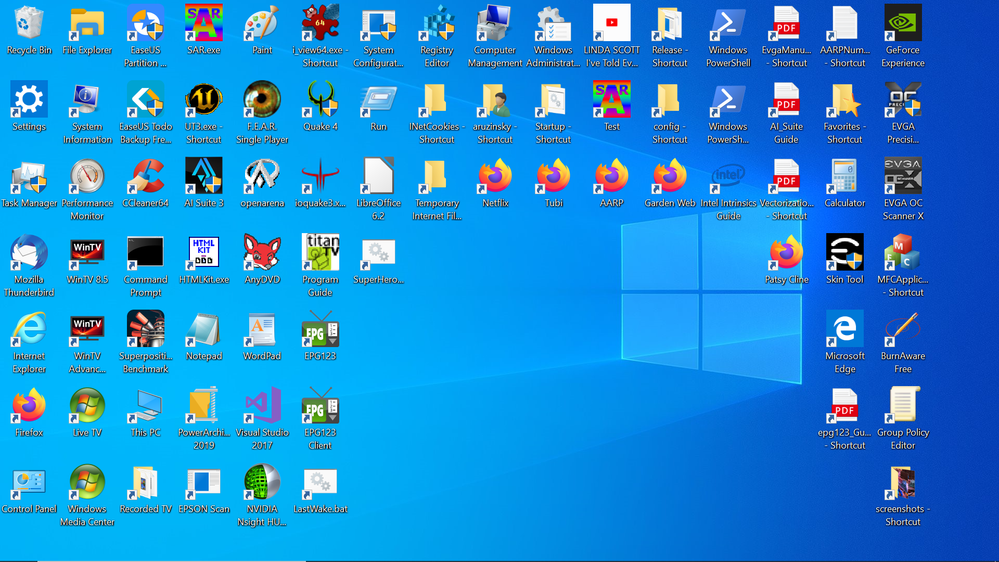
Task: Select the Internet Explorer icon
Action: [29, 329]
